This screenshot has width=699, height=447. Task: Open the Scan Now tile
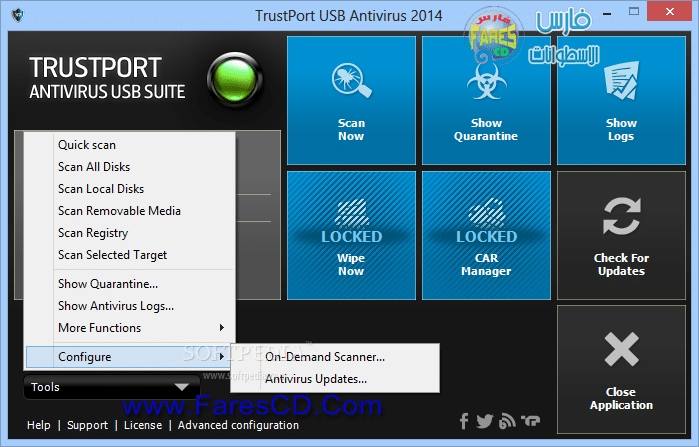point(351,101)
